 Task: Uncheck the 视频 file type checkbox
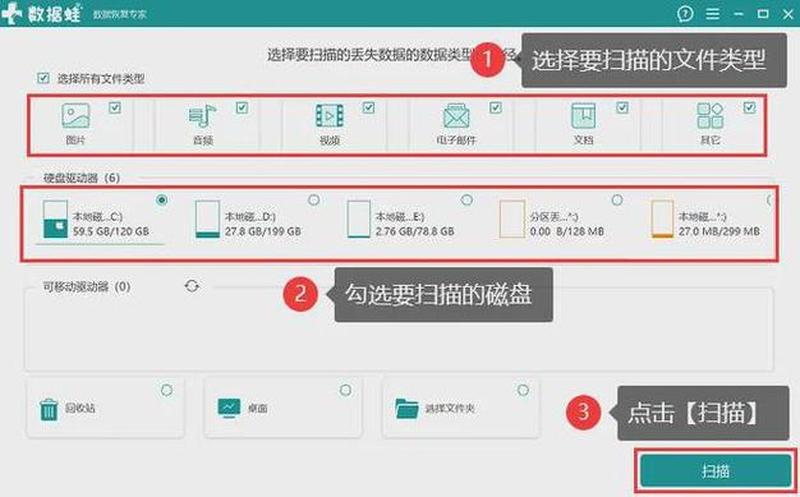click(368, 108)
